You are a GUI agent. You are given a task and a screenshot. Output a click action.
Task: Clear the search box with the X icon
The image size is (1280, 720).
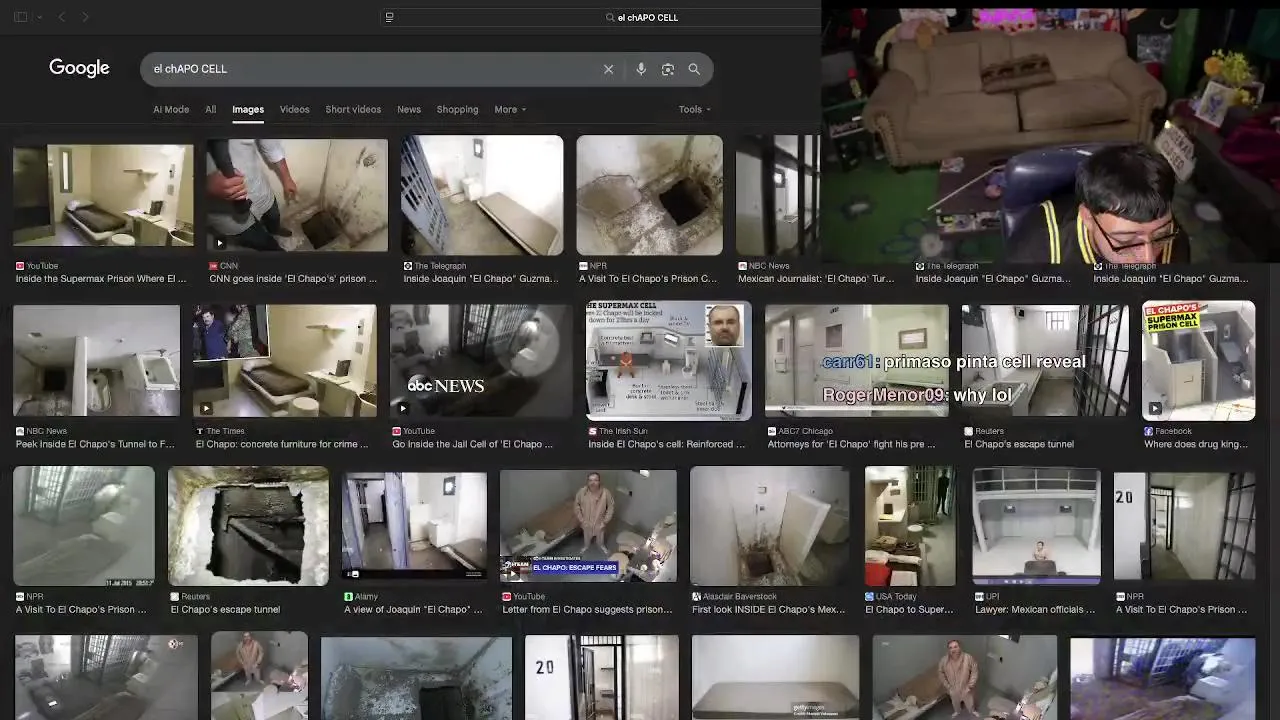(x=608, y=69)
